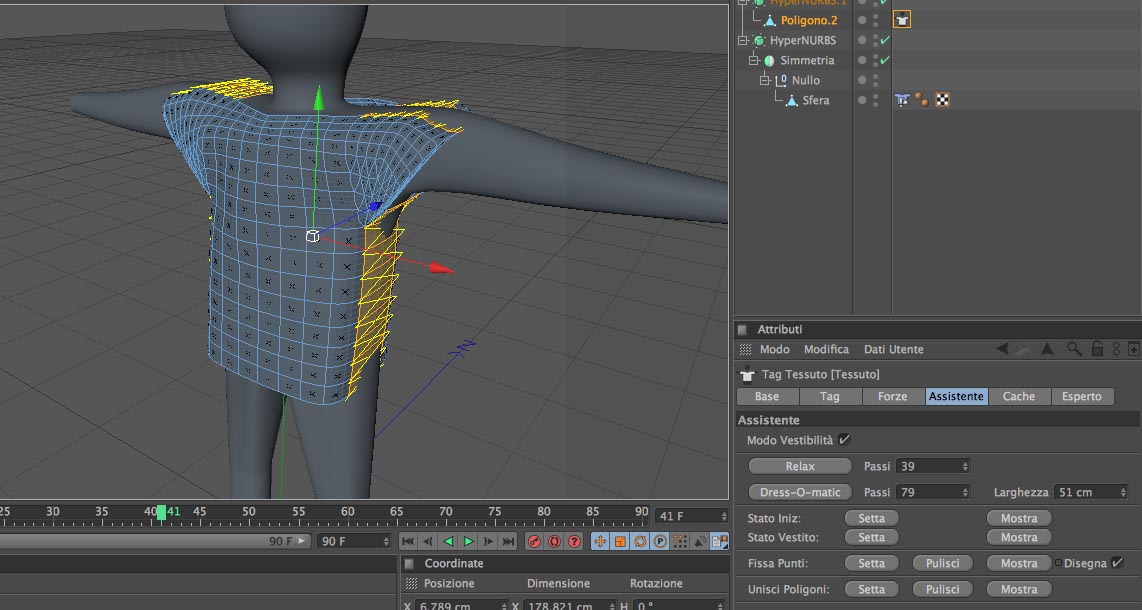The image size is (1142, 610).
Task: Switch to the Forze tab
Action: pos(892,397)
